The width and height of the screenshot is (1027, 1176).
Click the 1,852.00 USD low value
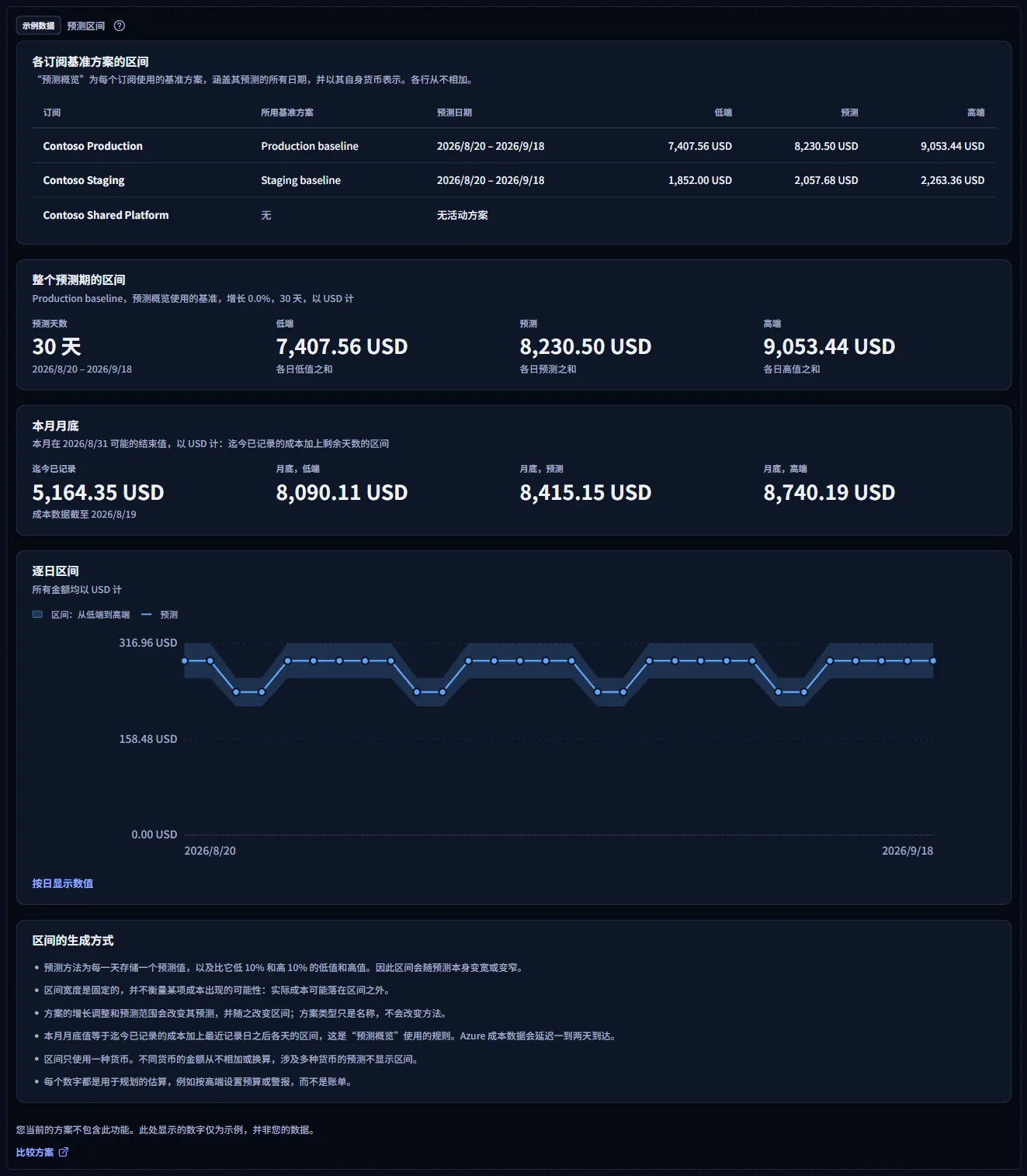point(699,180)
